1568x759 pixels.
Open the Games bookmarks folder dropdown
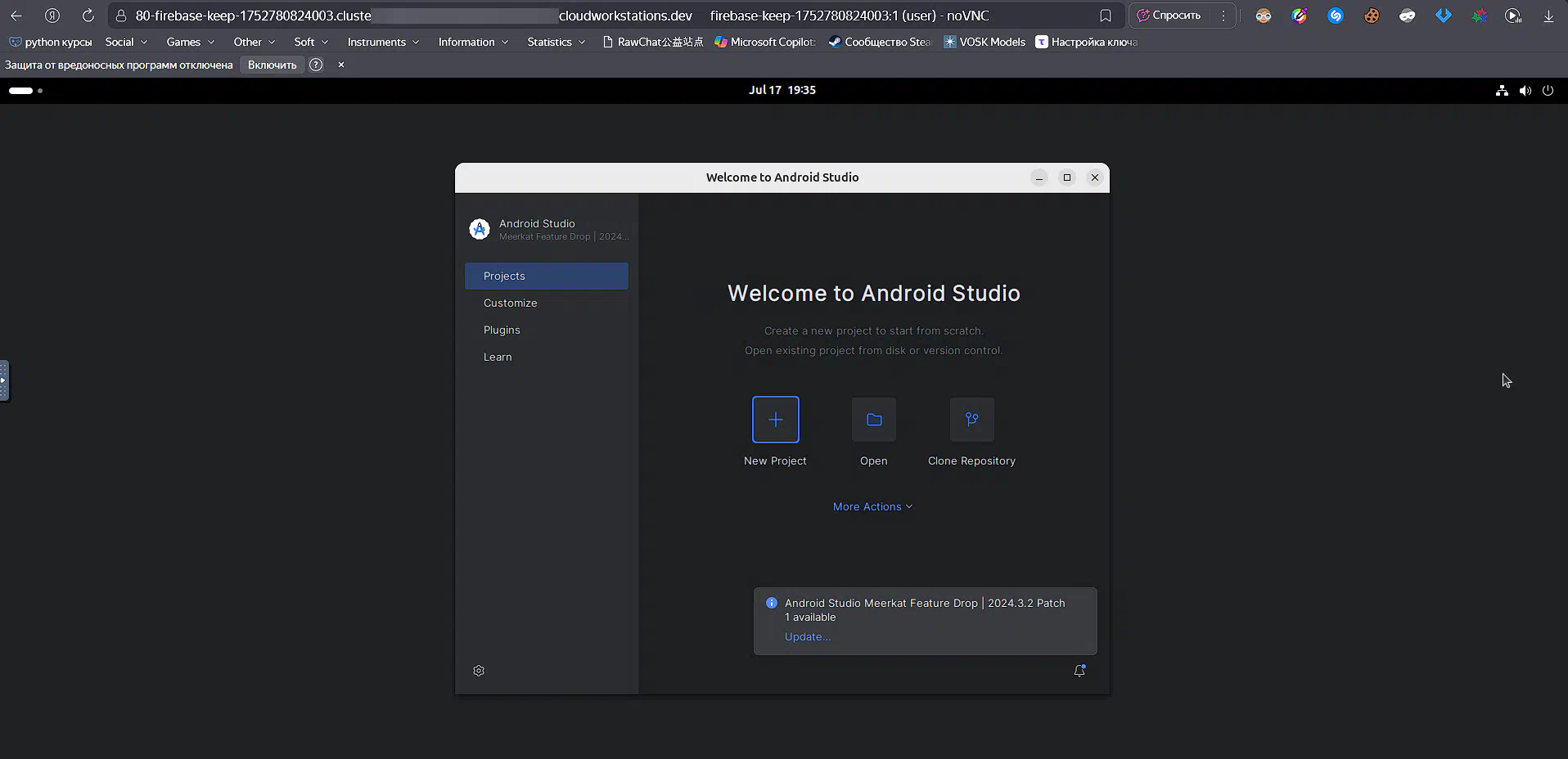pyautogui.click(x=190, y=42)
